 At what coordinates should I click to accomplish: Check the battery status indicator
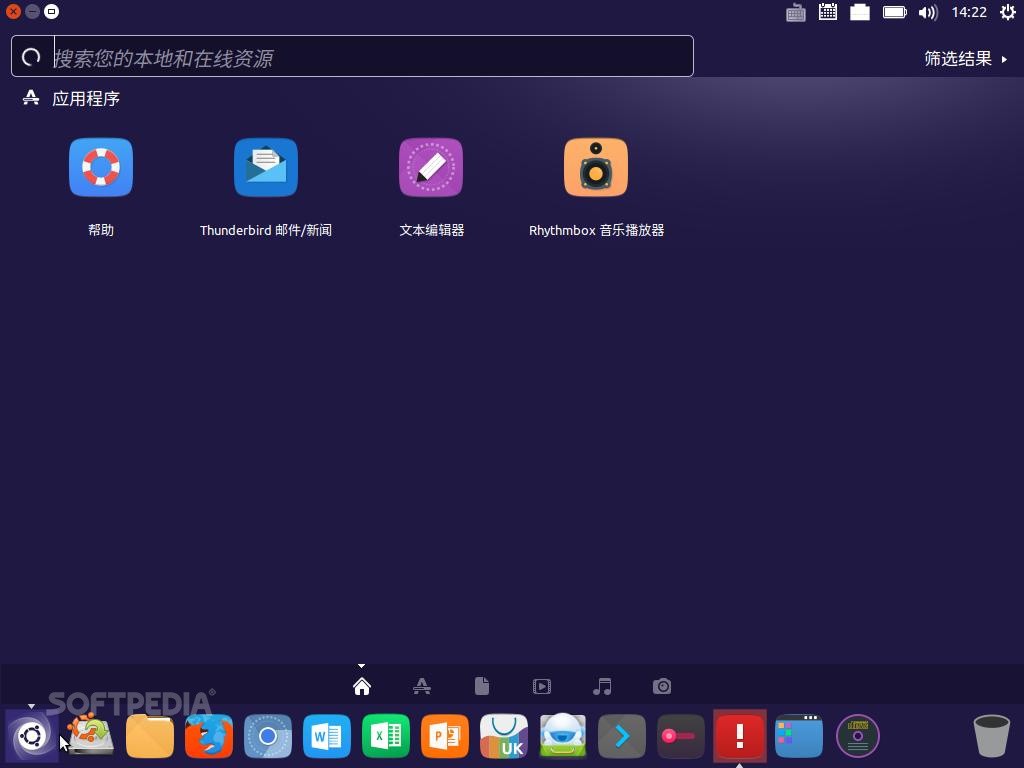pos(894,12)
